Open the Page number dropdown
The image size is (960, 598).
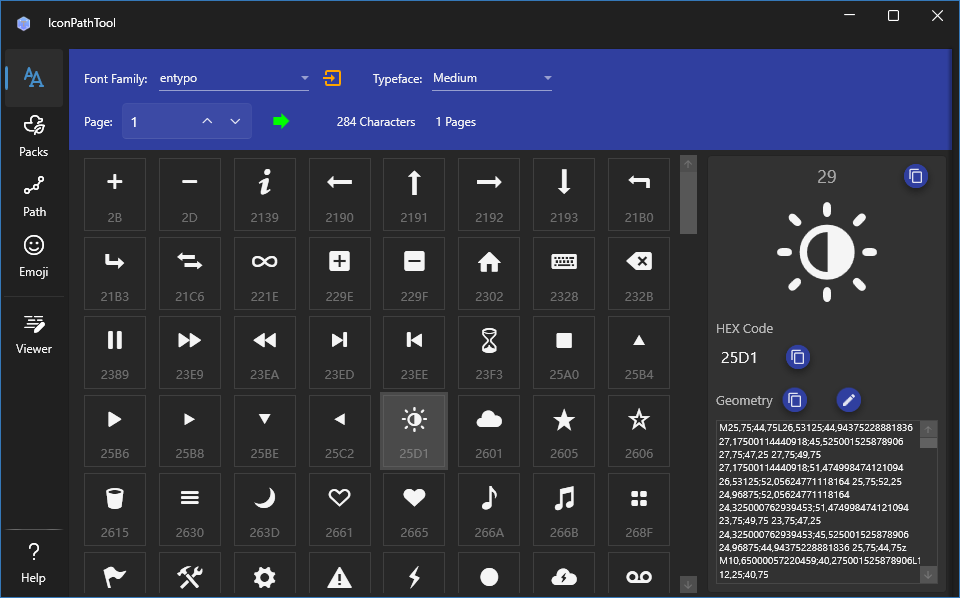(235, 121)
